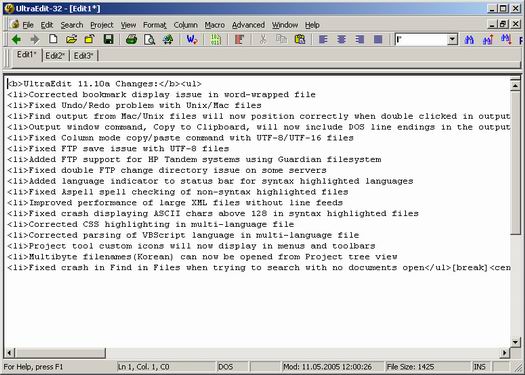Cut selection with the scissors icon
The height and width of the screenshot is (375, 525).
pos(263,40)
